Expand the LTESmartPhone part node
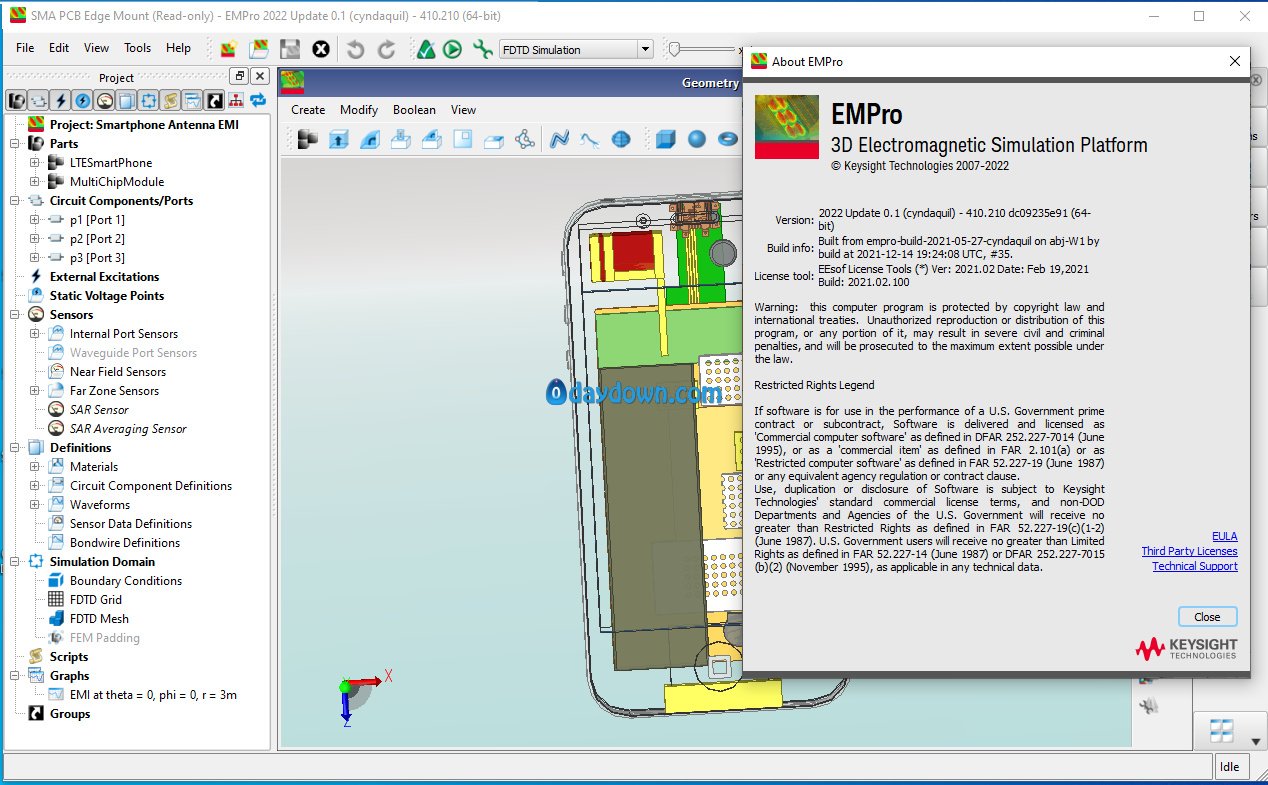 coord(35,163)
